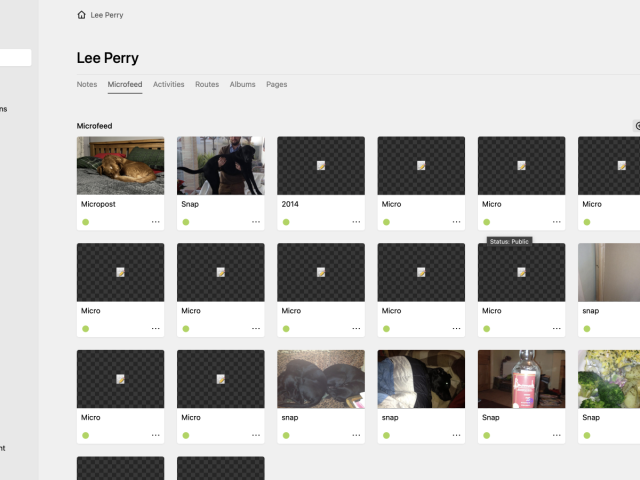
Task: Click the Snap title under the bottle photo
Action: 491,418
